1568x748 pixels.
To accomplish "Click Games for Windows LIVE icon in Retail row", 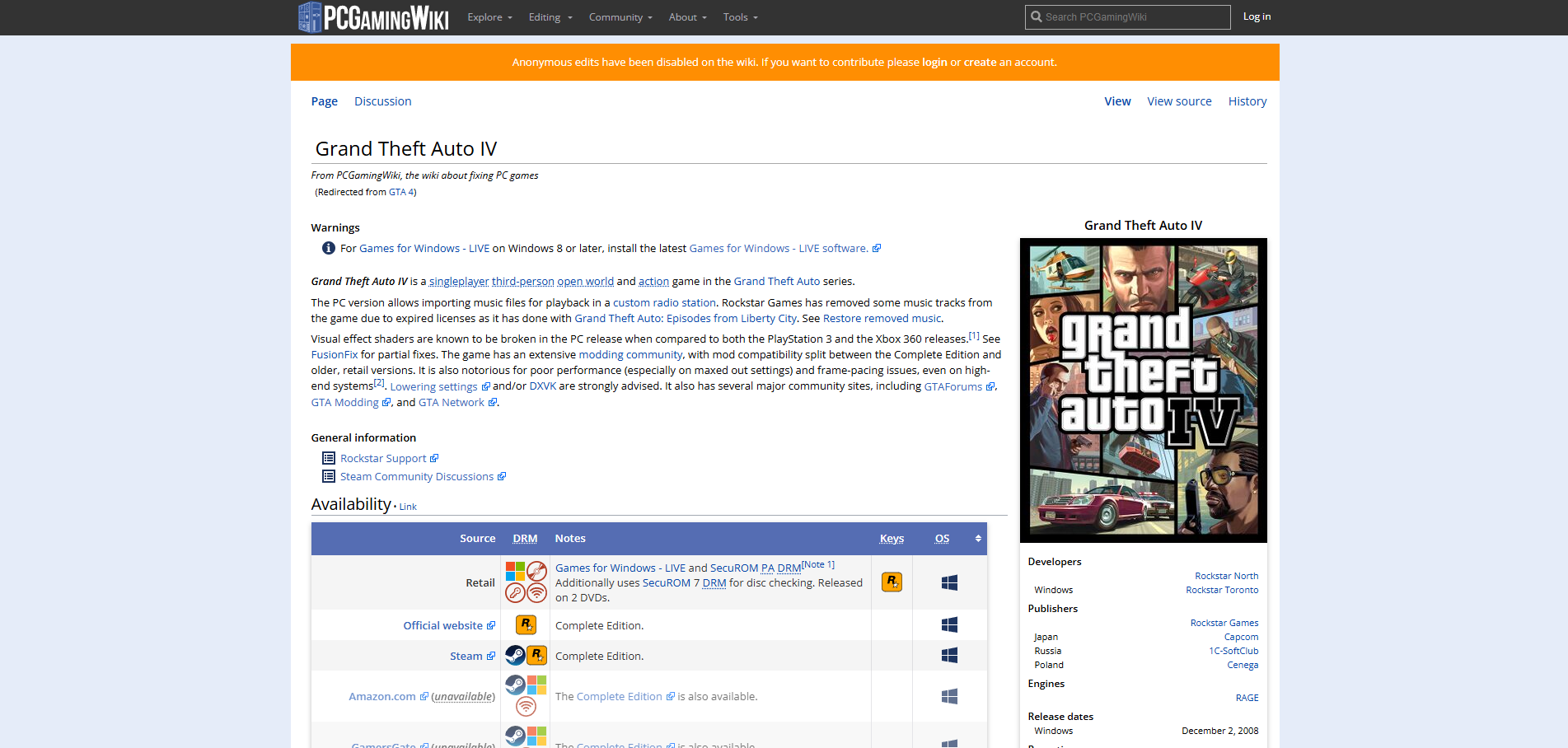I will tap(515, 571).
